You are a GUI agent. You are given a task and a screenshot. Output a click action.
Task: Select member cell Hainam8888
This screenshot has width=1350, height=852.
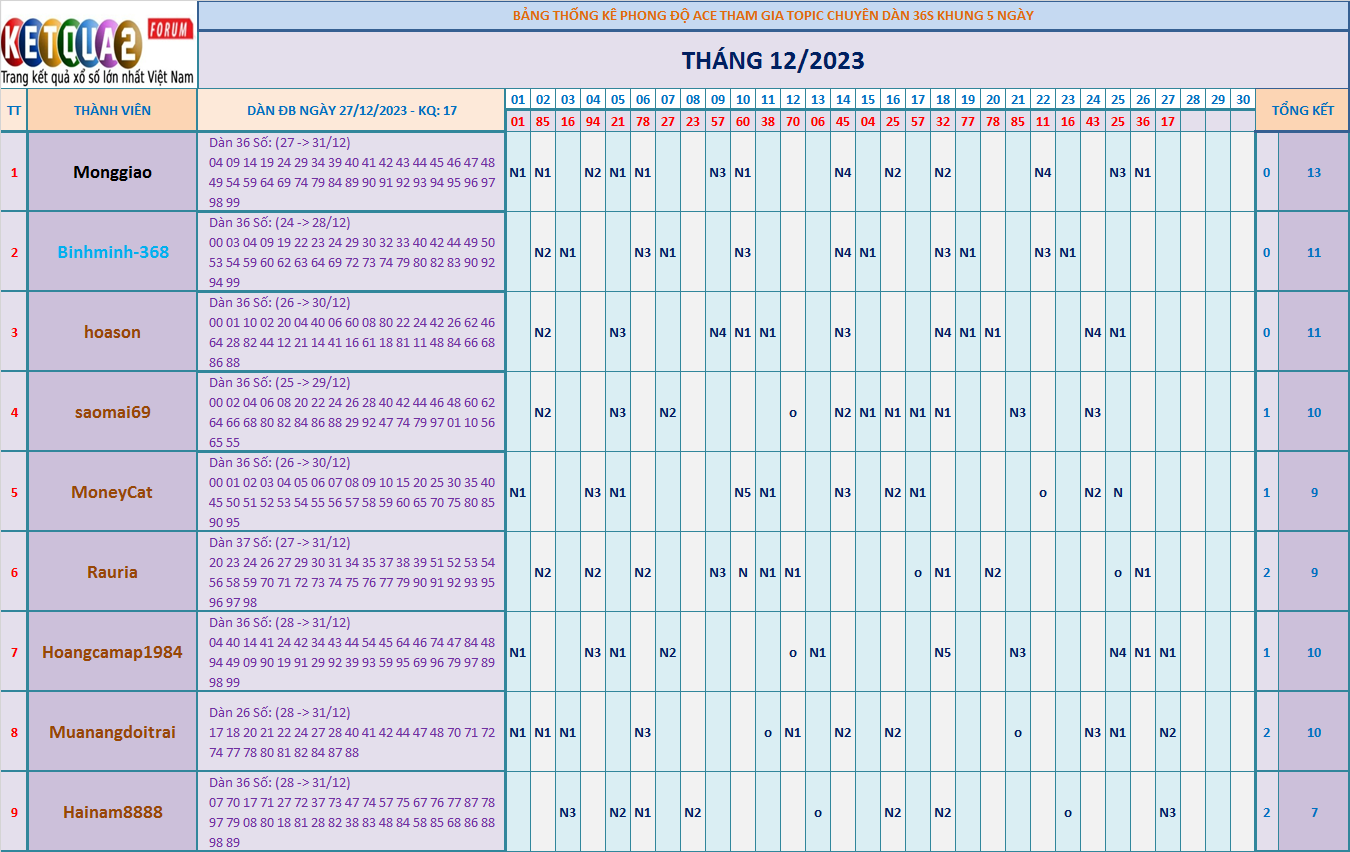click(112, 812)
